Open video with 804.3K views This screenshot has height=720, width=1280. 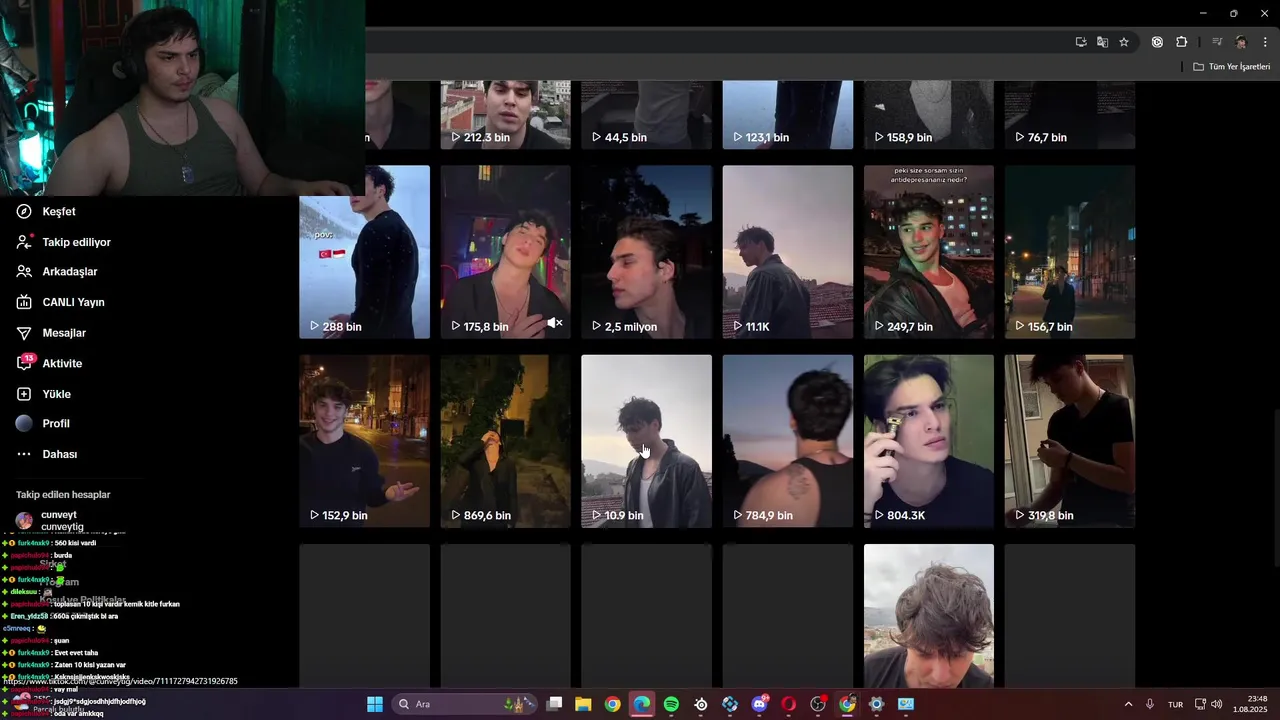tap(929, 441)
